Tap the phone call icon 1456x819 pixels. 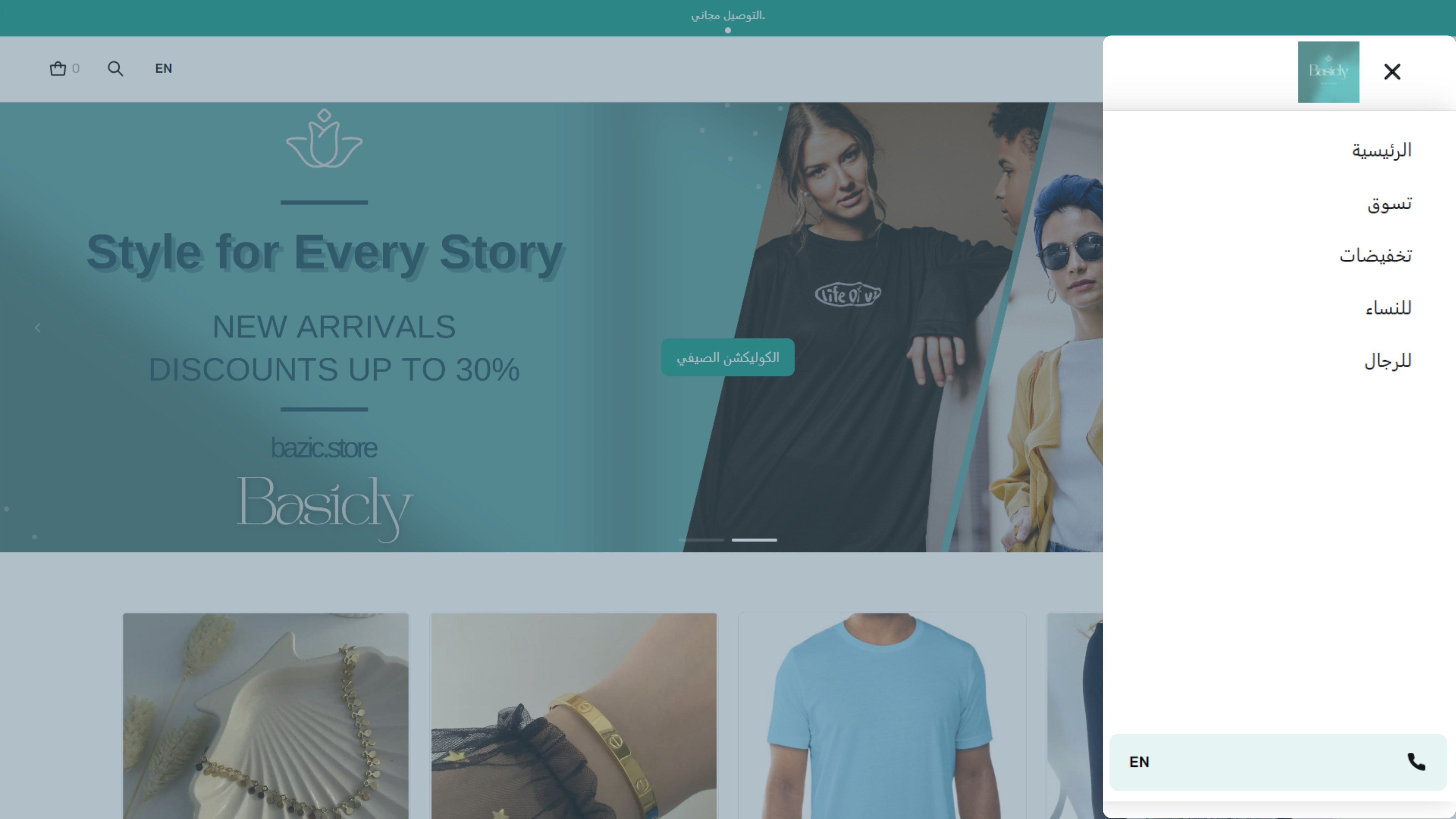coord(1416,761)
